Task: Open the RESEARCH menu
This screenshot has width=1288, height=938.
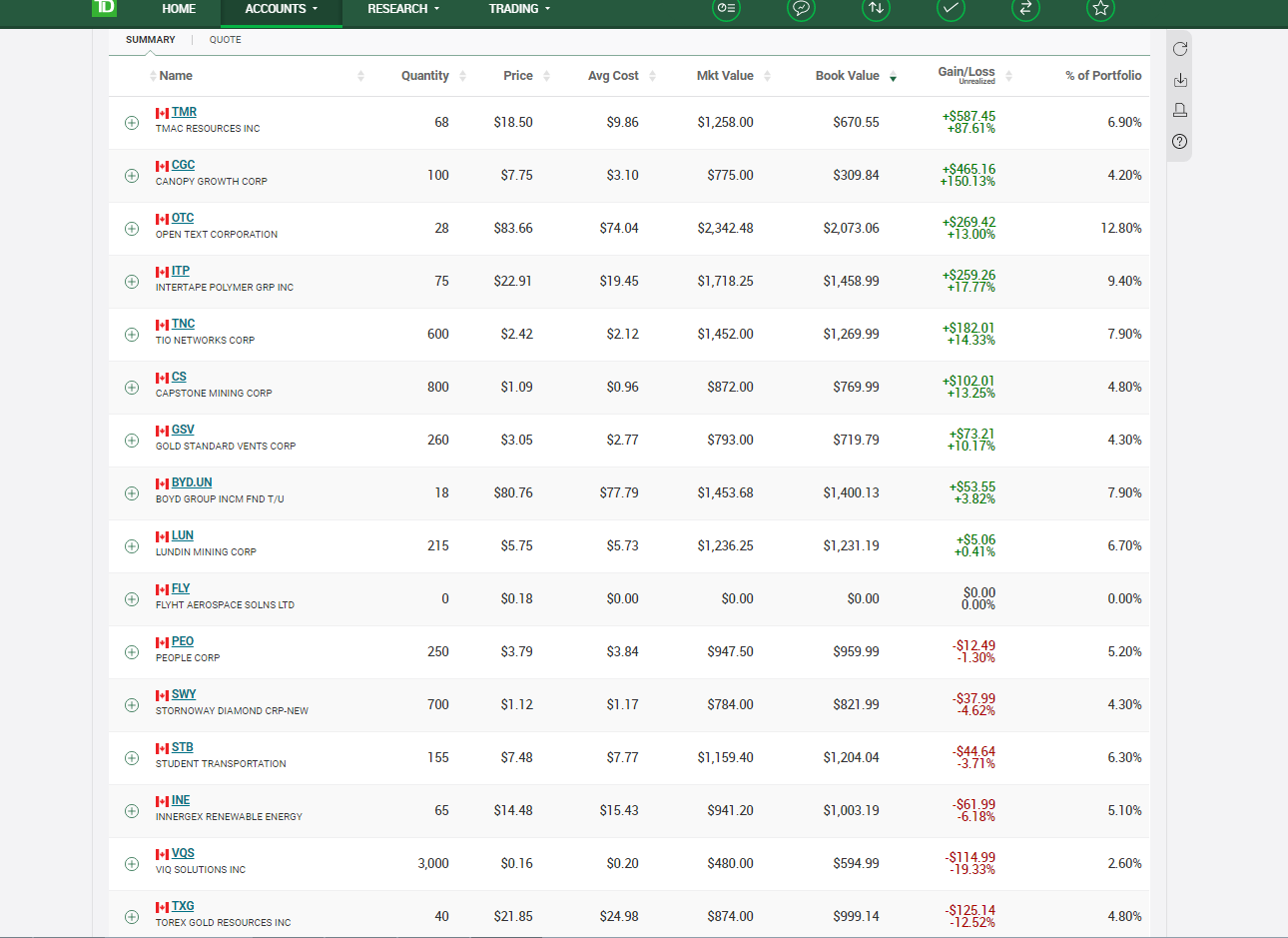Action: pos(401,9)
